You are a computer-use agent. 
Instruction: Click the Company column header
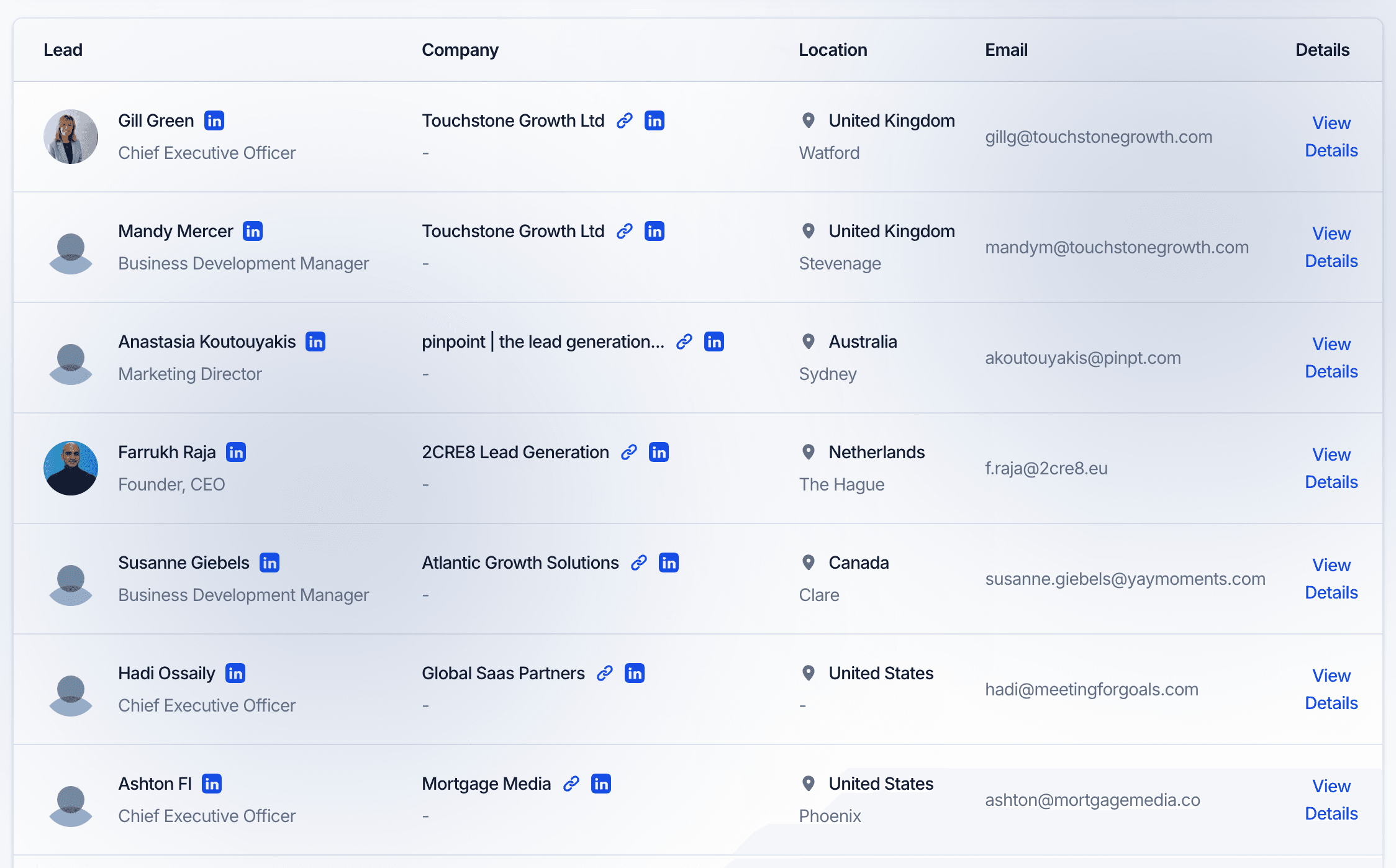coord(460,50)
